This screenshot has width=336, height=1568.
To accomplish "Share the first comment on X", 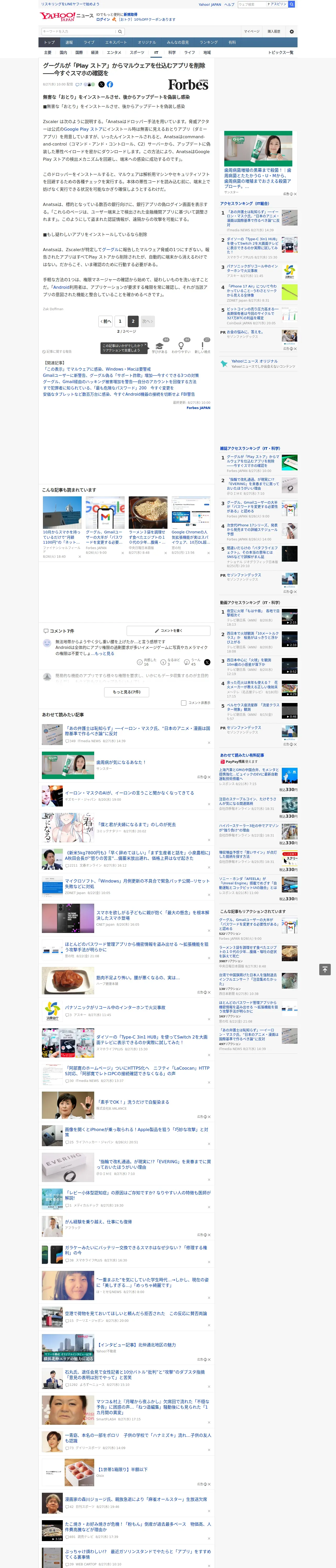I will click(x=207, y=662).
